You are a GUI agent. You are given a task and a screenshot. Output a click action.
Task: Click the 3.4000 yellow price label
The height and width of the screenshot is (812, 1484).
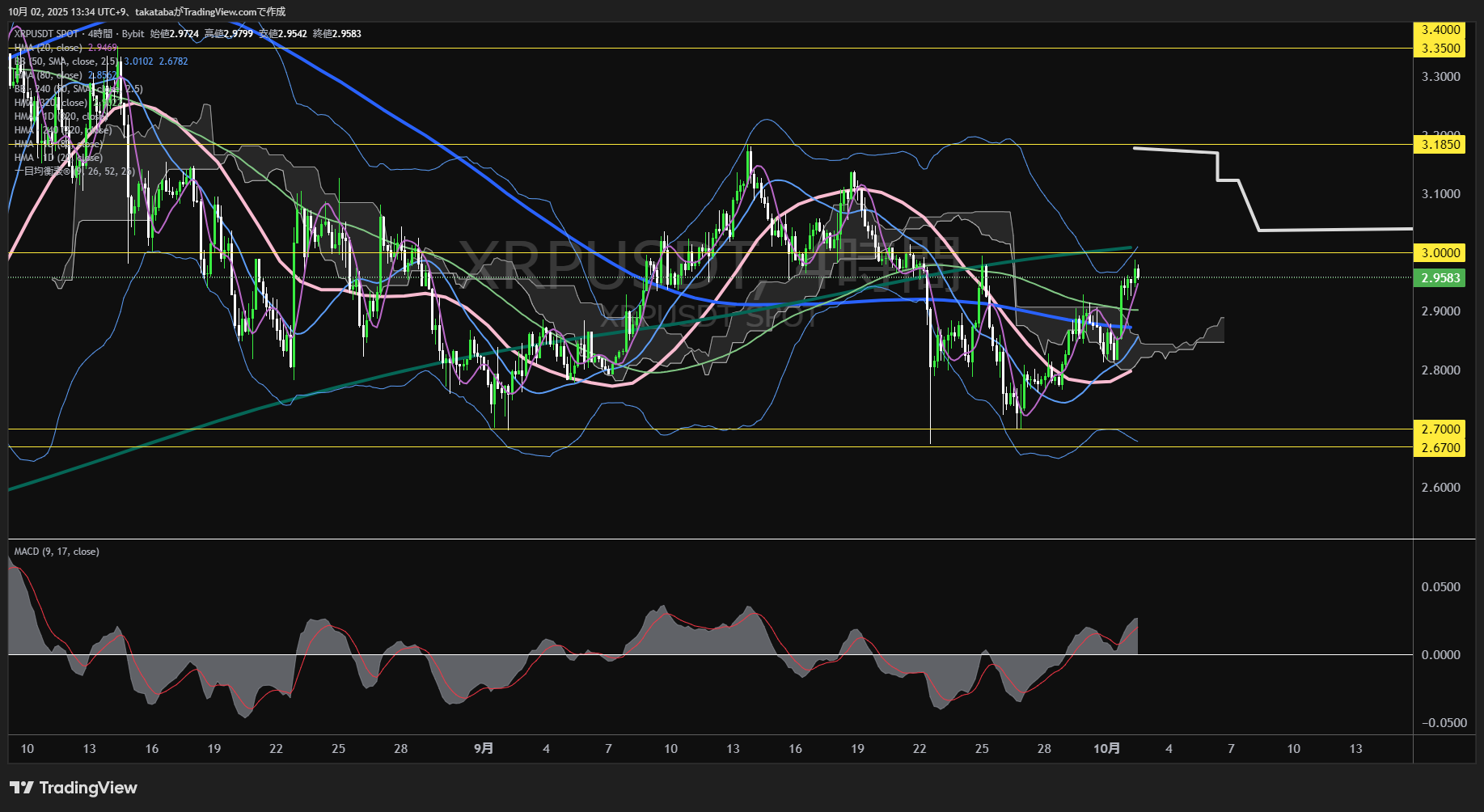coord(1440,30)
